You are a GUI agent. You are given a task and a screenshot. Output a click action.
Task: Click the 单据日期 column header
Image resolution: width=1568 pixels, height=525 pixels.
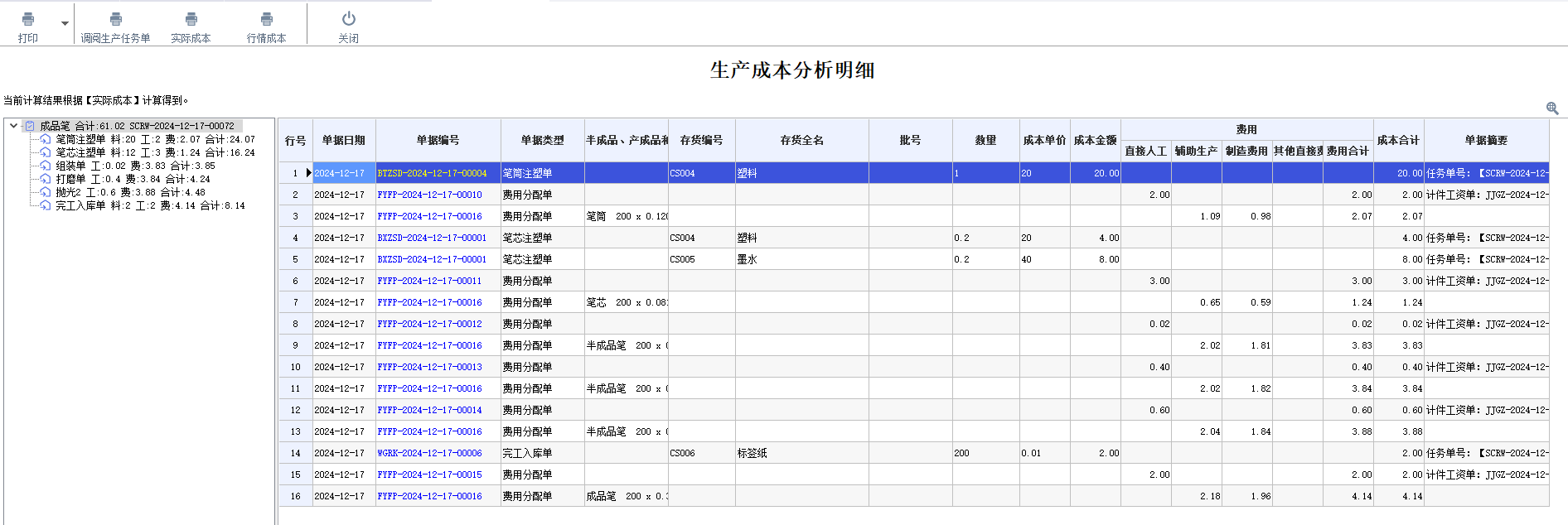point(344,141)
